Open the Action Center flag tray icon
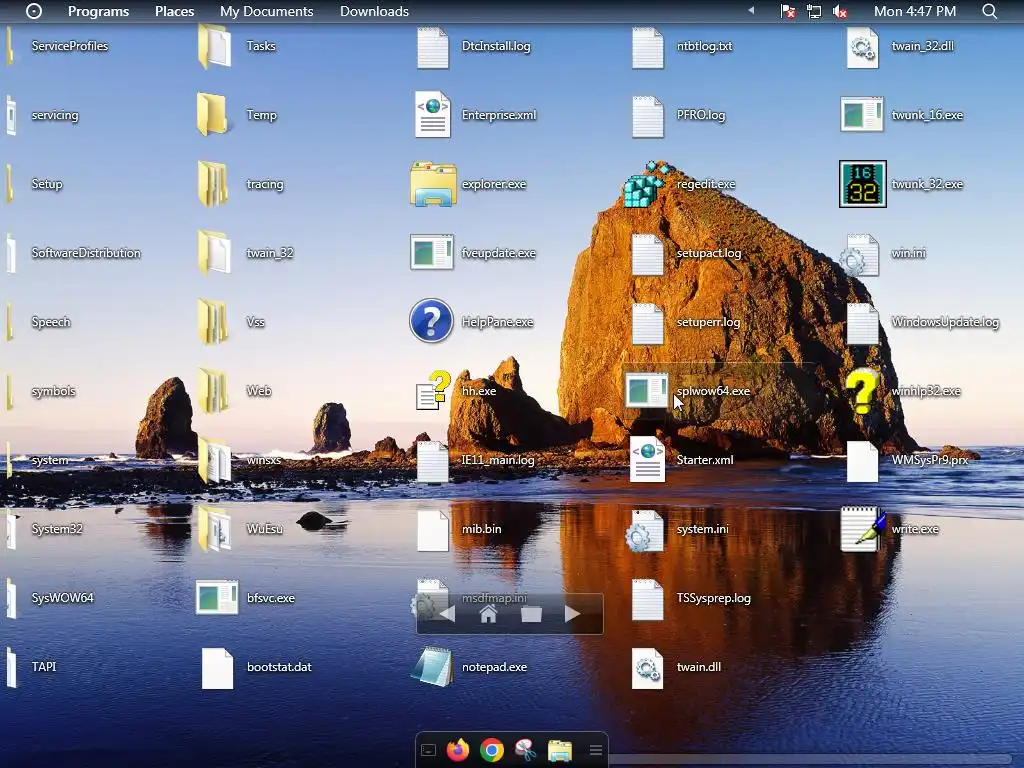Screen dimensions: 1024x768 click(x=788, y=11)
